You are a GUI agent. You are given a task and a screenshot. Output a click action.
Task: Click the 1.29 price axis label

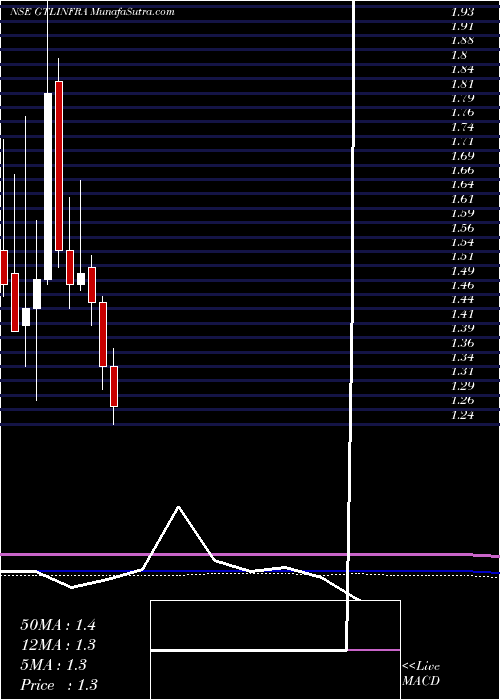463,386
